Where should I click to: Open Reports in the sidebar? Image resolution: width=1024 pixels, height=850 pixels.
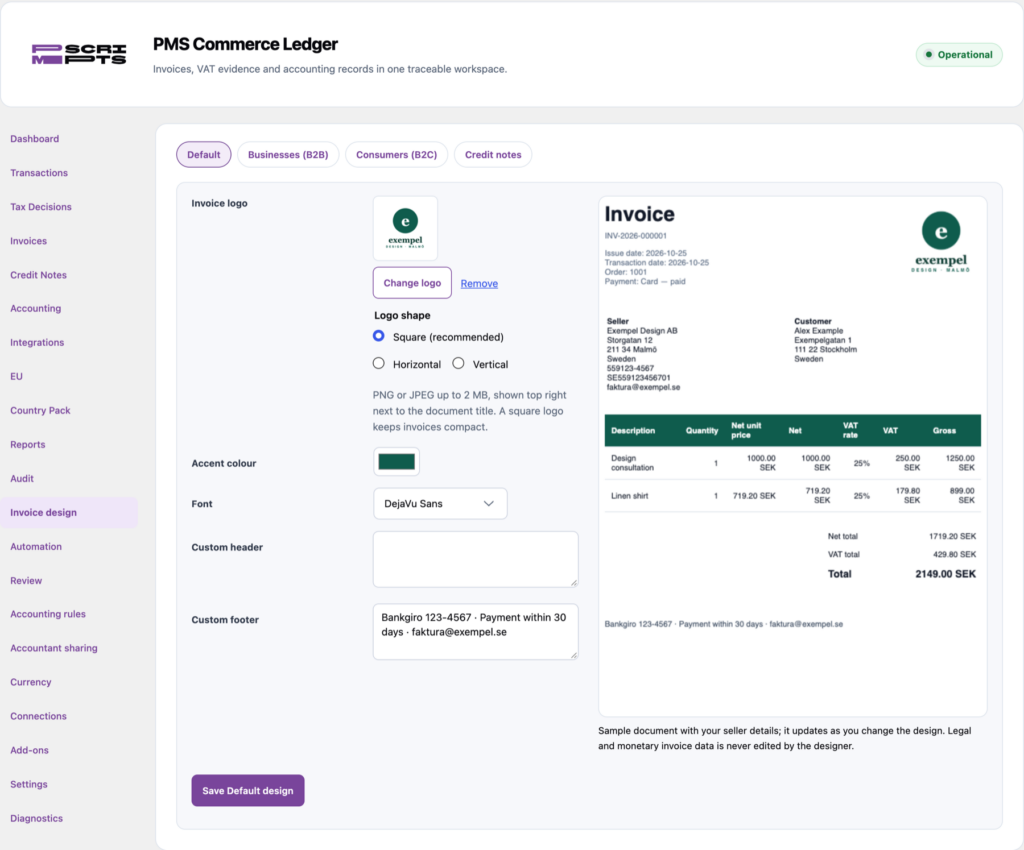[x=28, y=445]
